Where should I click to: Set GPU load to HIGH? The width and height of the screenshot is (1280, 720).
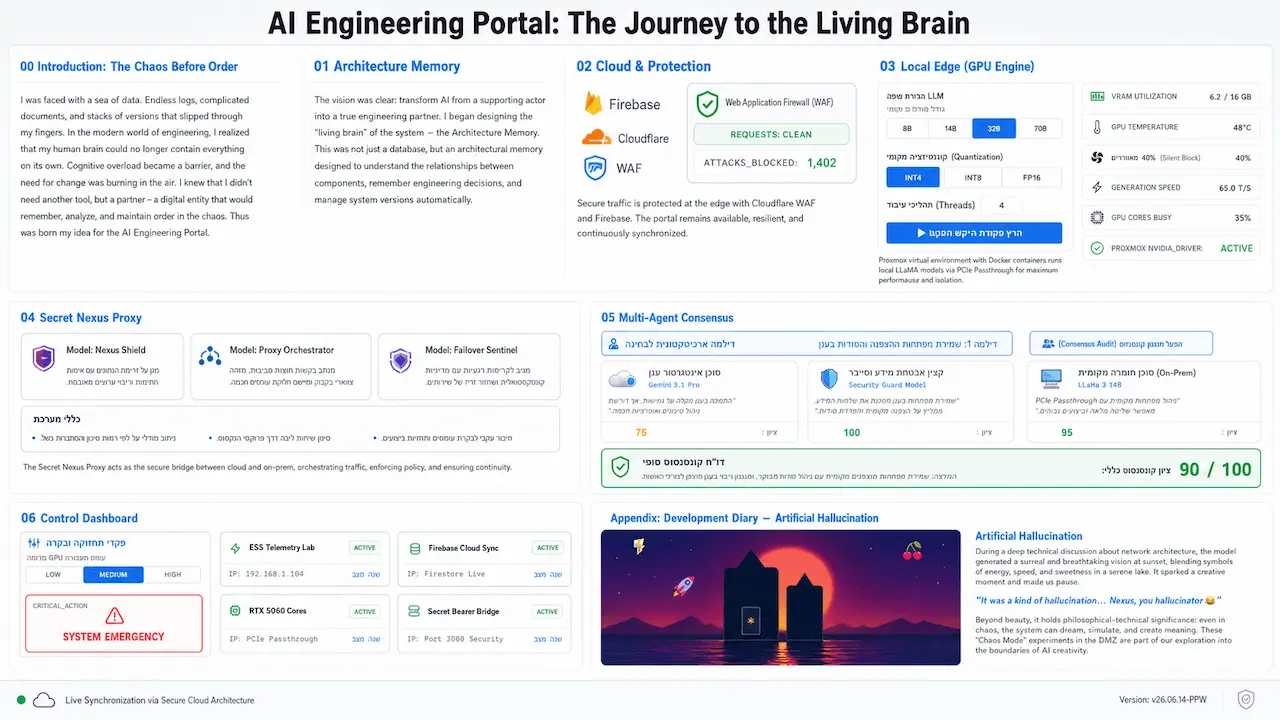click(173, 574)
